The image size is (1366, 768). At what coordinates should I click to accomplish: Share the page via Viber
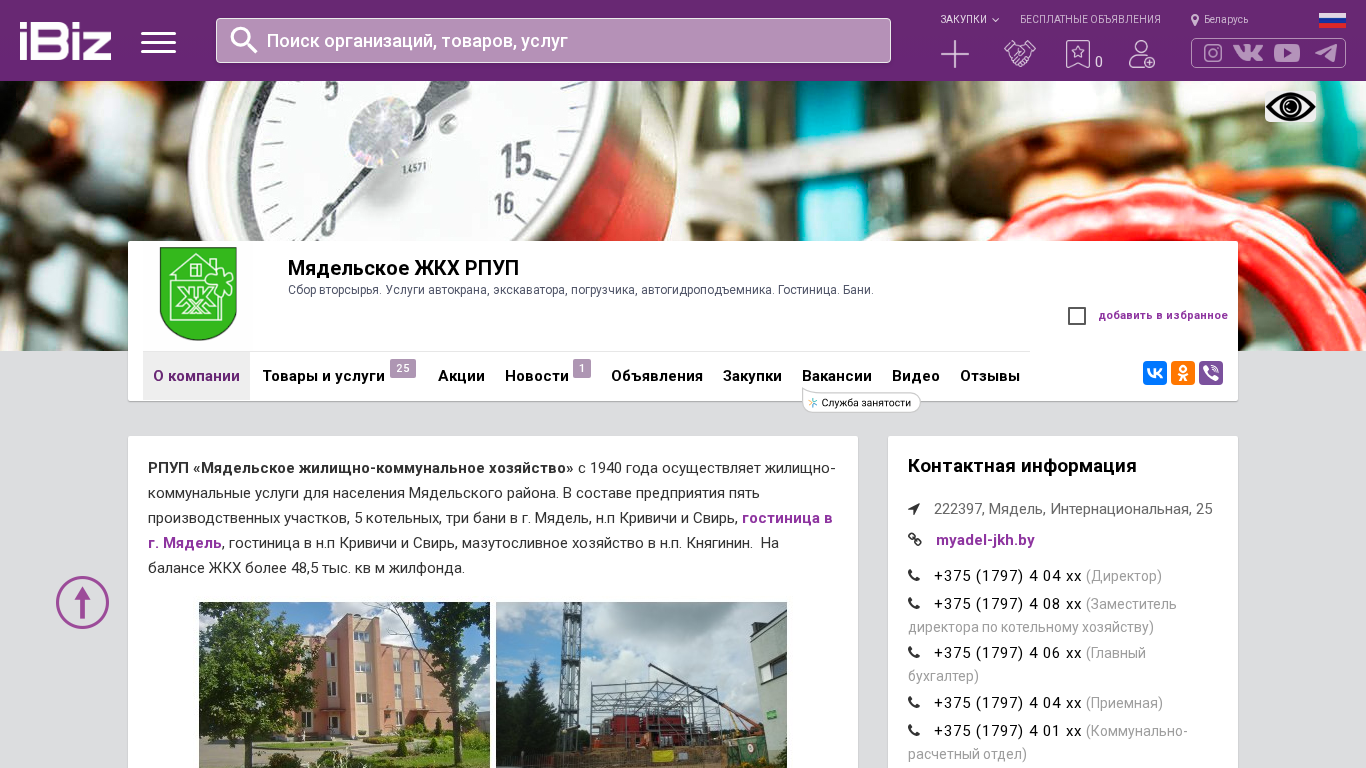pos(1211,373)
